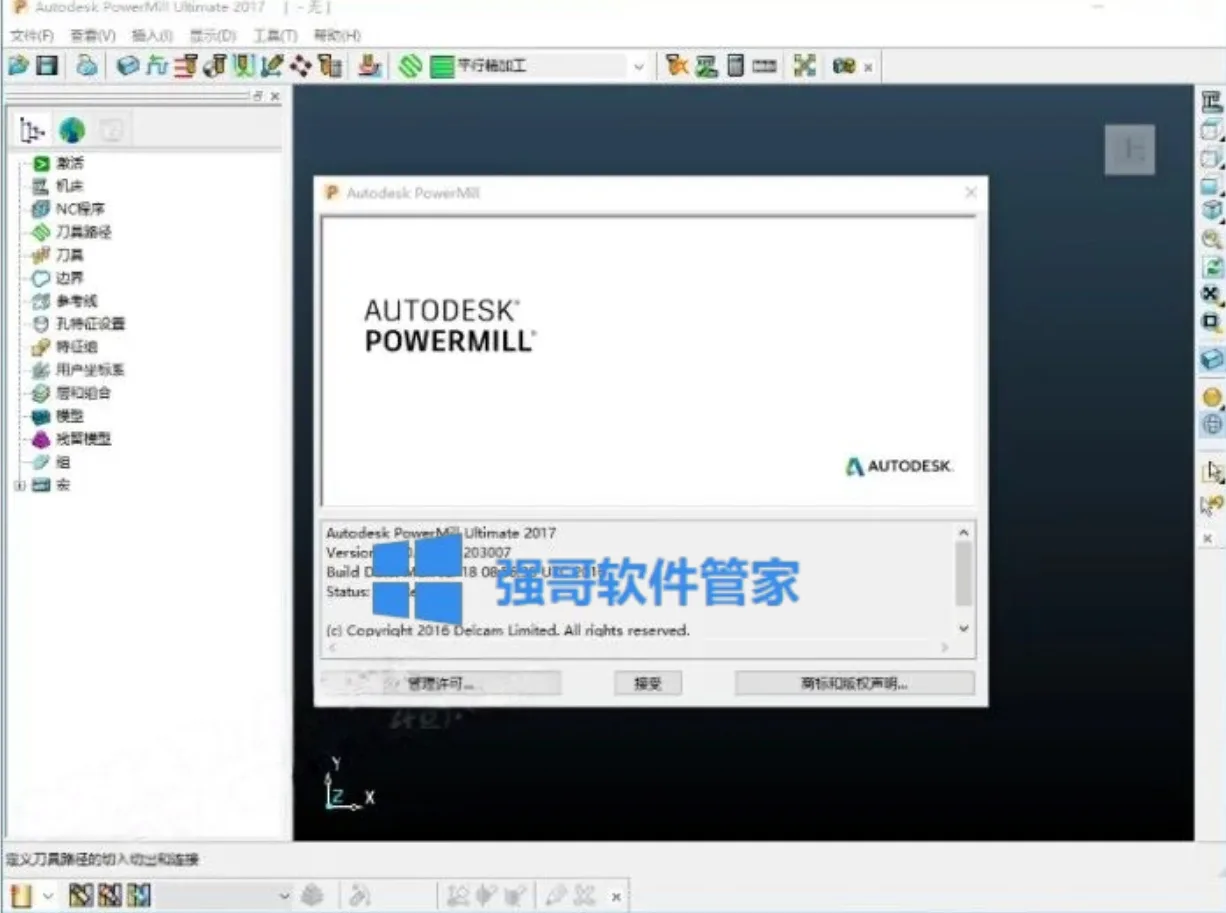The image size is (1226, 913).
Task: Click Resize to fit magnifier icon
Action: pyautogui.click(x=1212, y=239)
